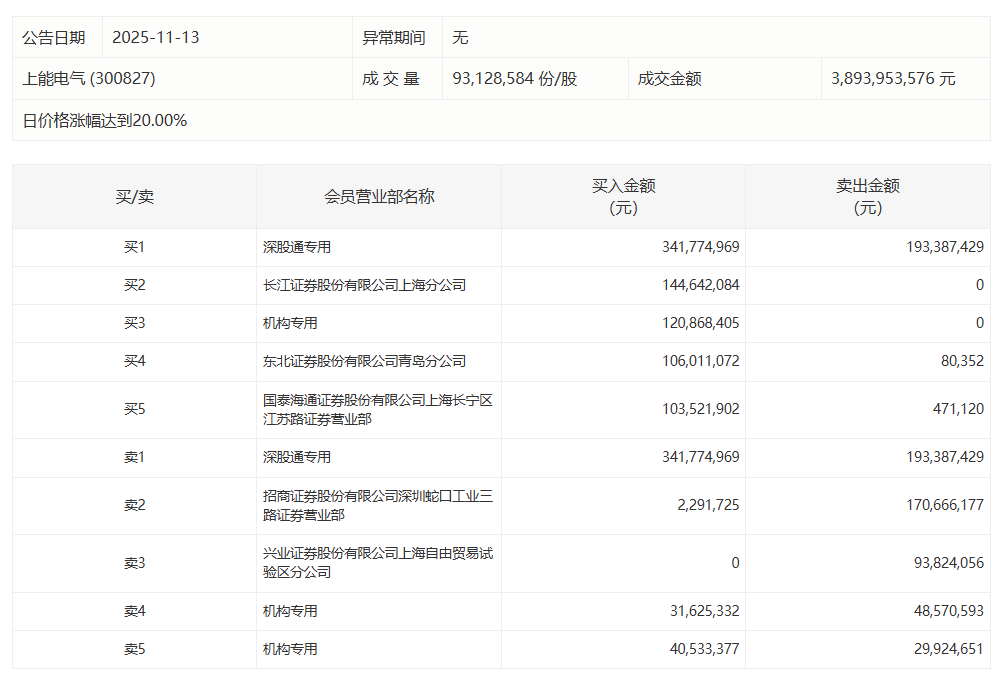
Task: Select the 卖5 row label
Action: 134,649
